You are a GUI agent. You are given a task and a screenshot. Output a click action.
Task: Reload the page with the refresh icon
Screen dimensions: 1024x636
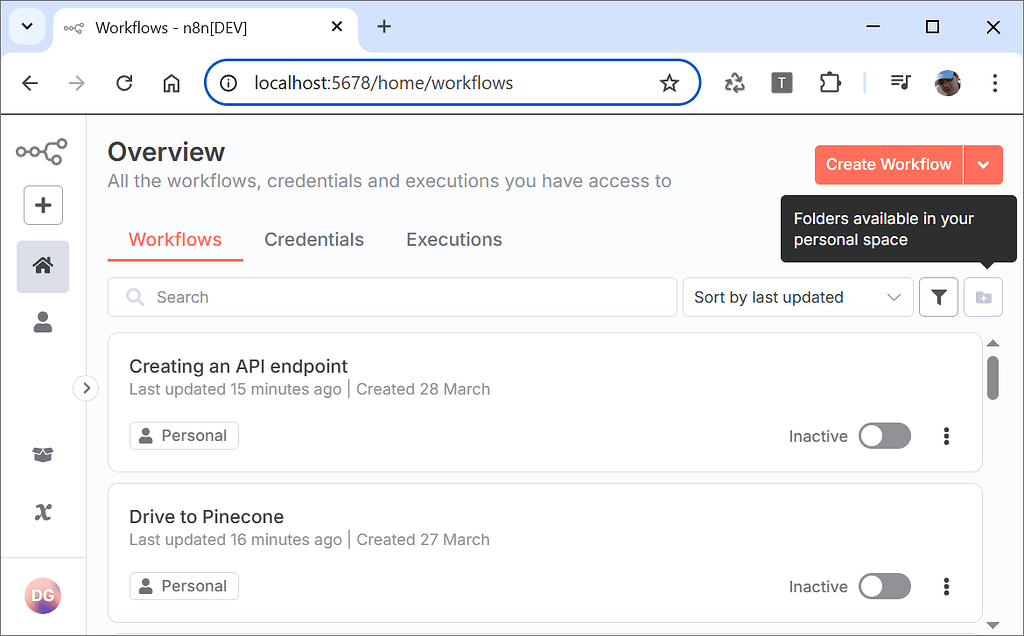[124, 83]
